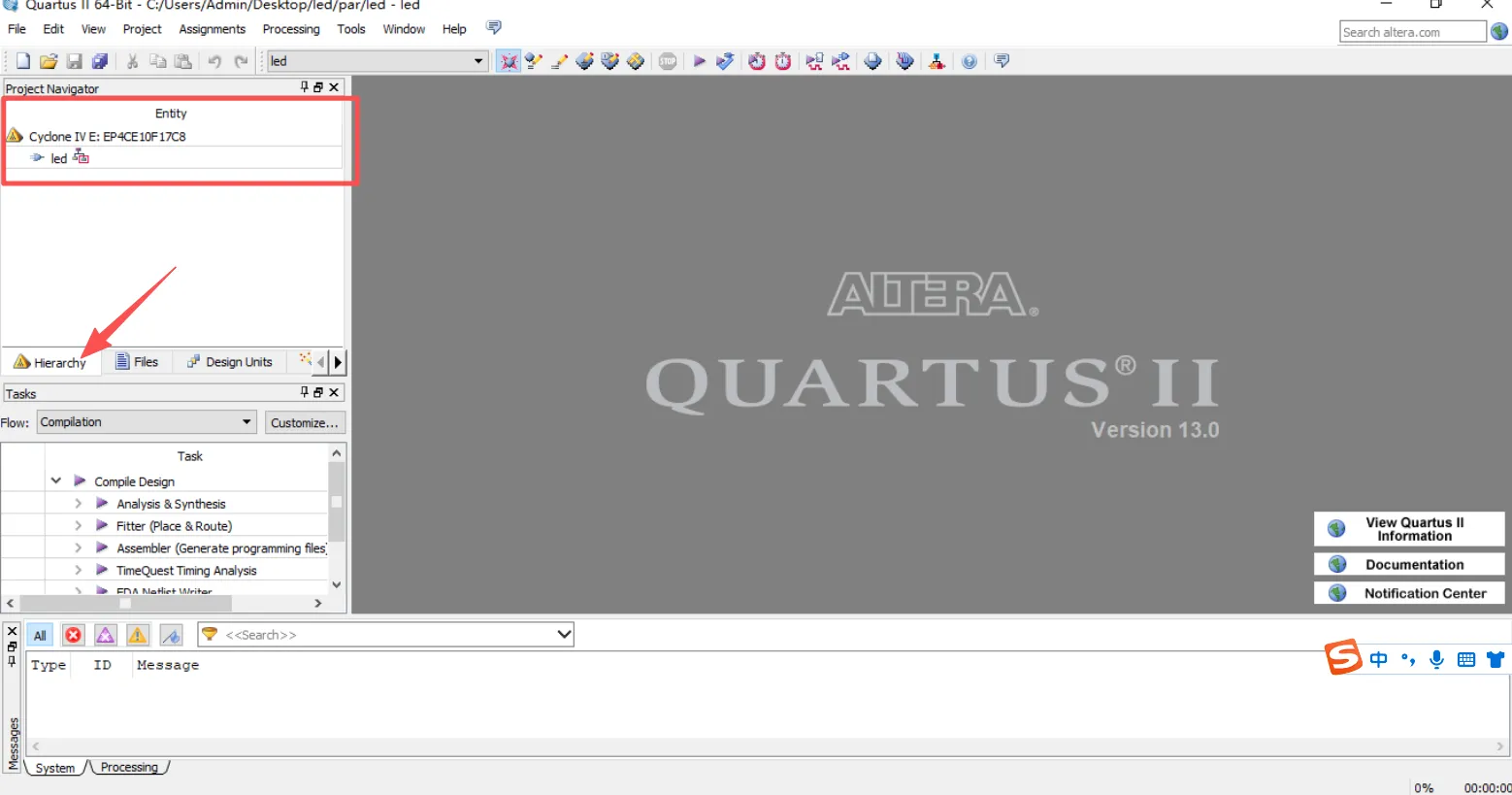Screen dimensions: 1512x795
Task: Expand the Fitter (Place & Route) task
Action: pos(78,525)
